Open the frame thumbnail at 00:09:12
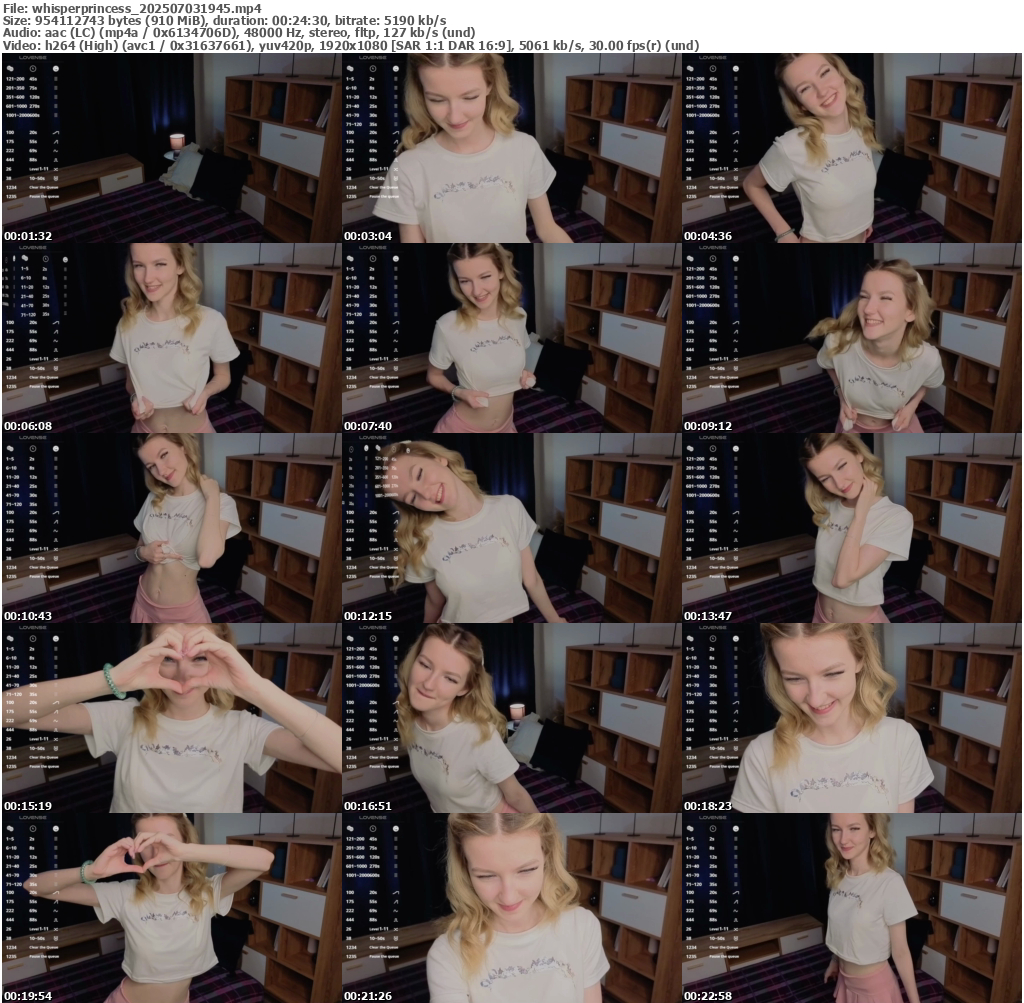This screenshot has height=1003, width=1024. point(852,338)
